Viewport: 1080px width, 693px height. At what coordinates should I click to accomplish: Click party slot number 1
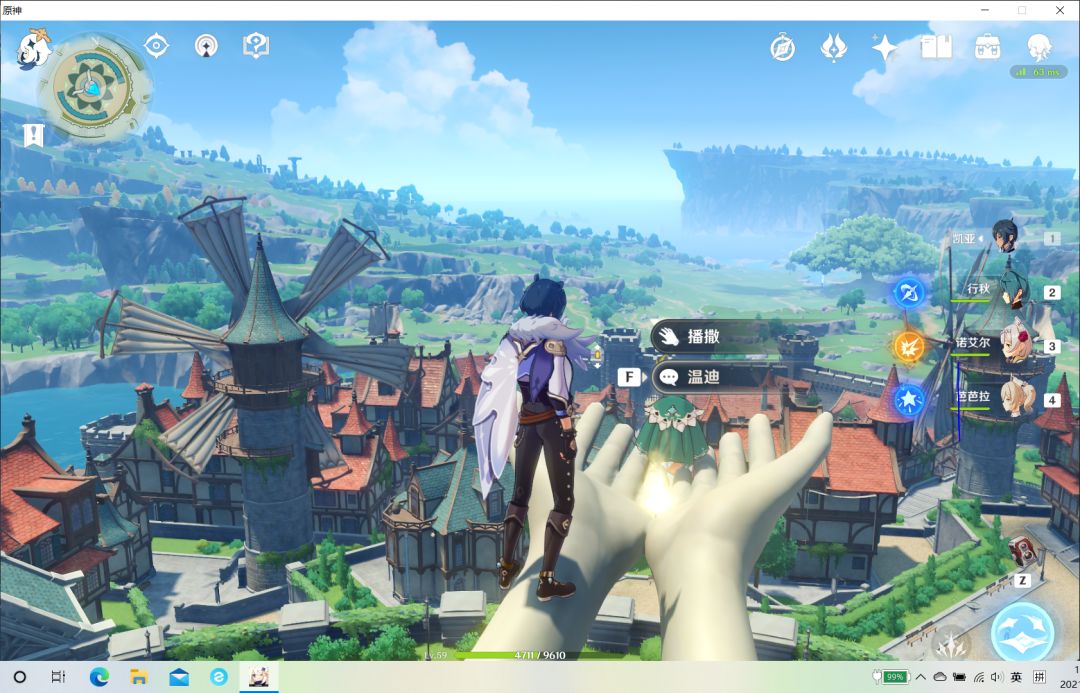tap(1052, 238)
